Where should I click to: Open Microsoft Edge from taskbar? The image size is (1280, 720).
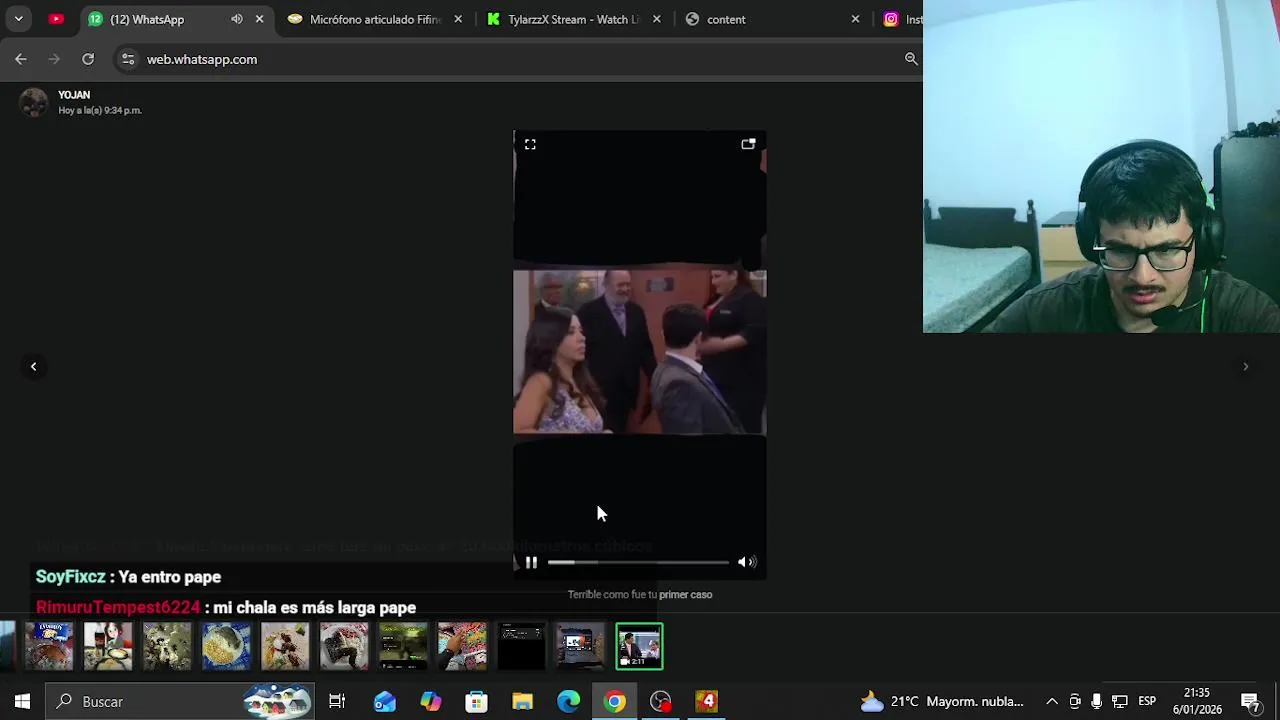tap(569, 701)
